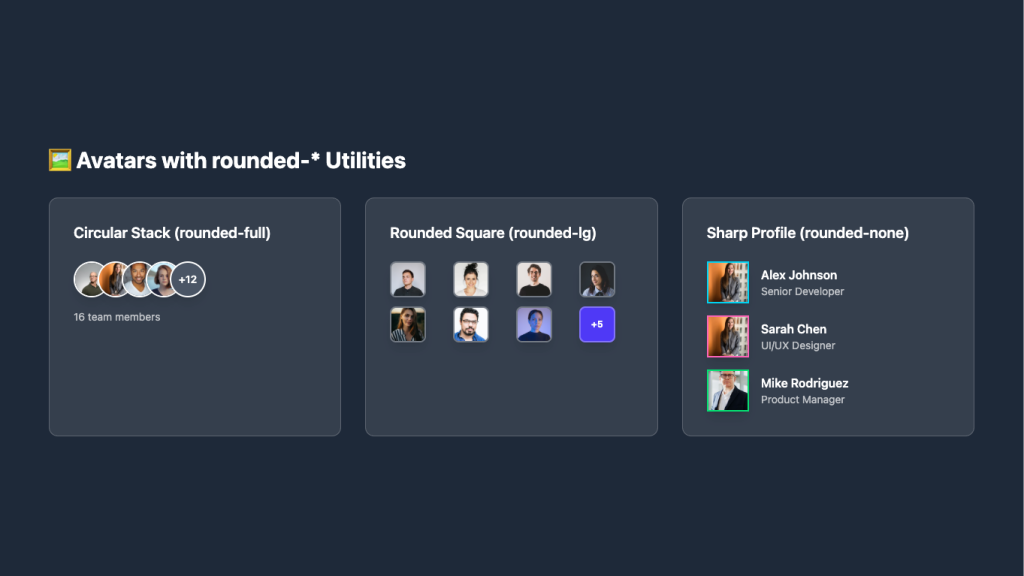Select the first square avatar of man in profile

click(408, 279)
